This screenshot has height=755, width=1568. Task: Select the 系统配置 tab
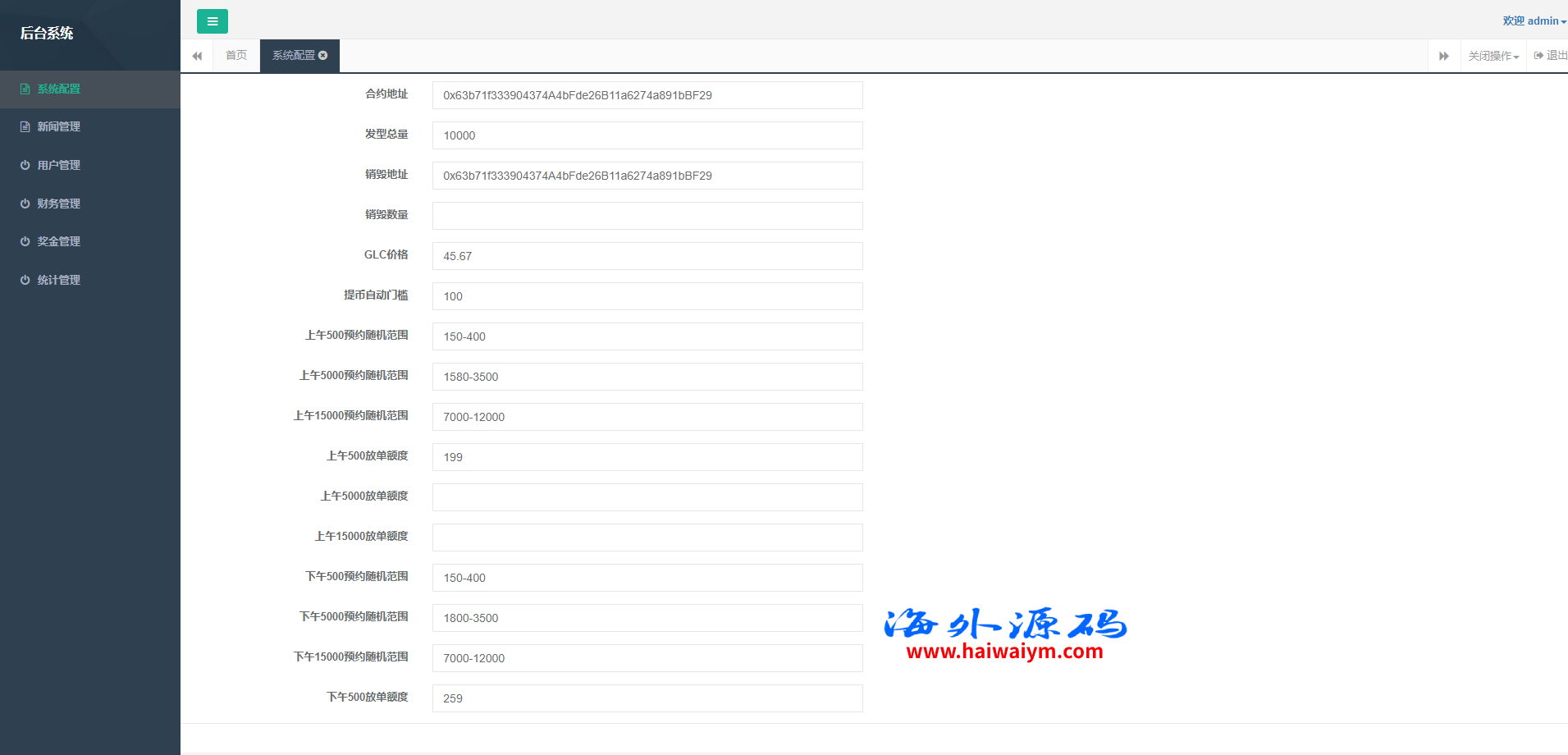pos(293,56)
